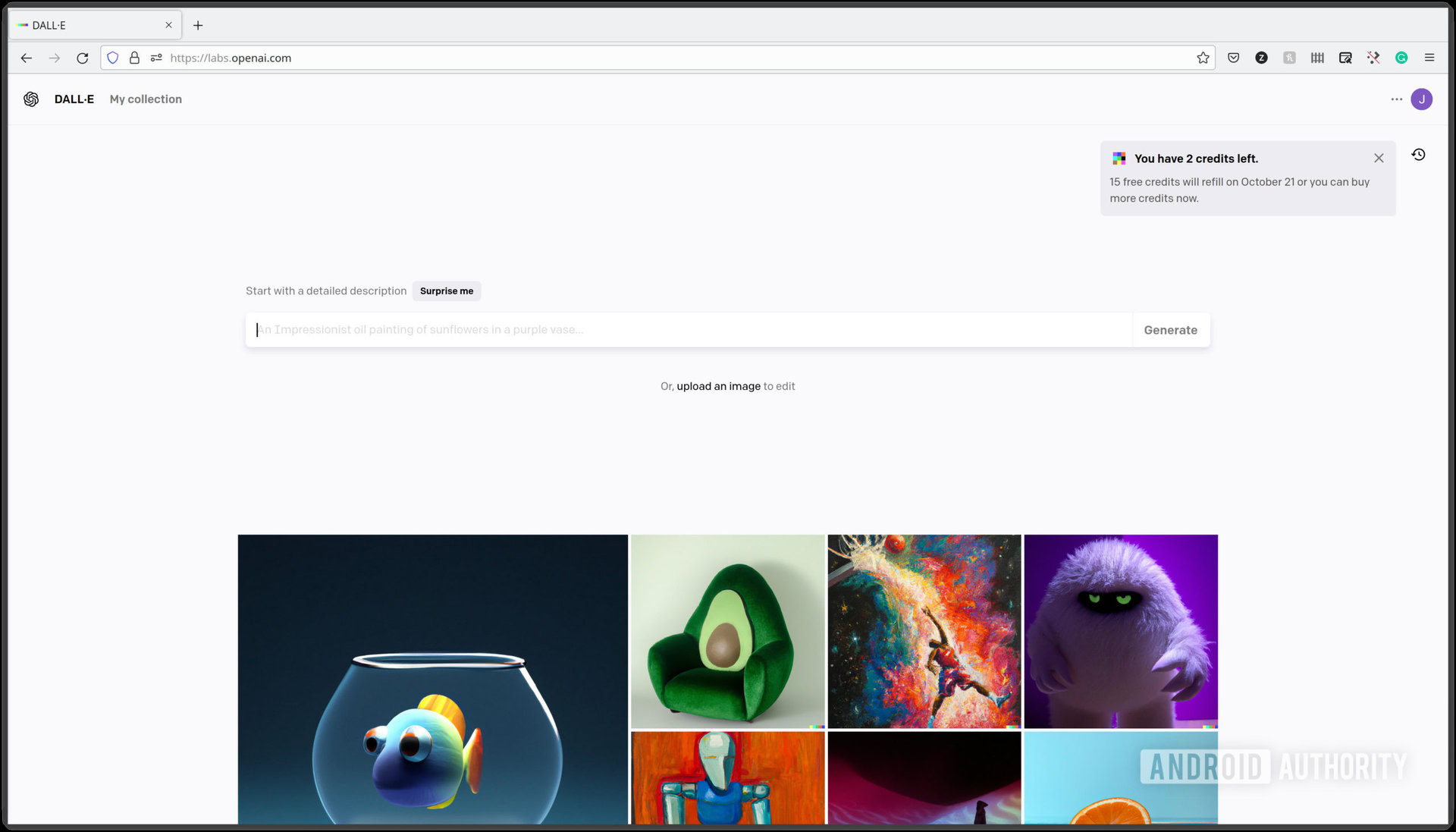Open a new browser tab
This screenshot has width=1456, height=832.
(198, 25)
